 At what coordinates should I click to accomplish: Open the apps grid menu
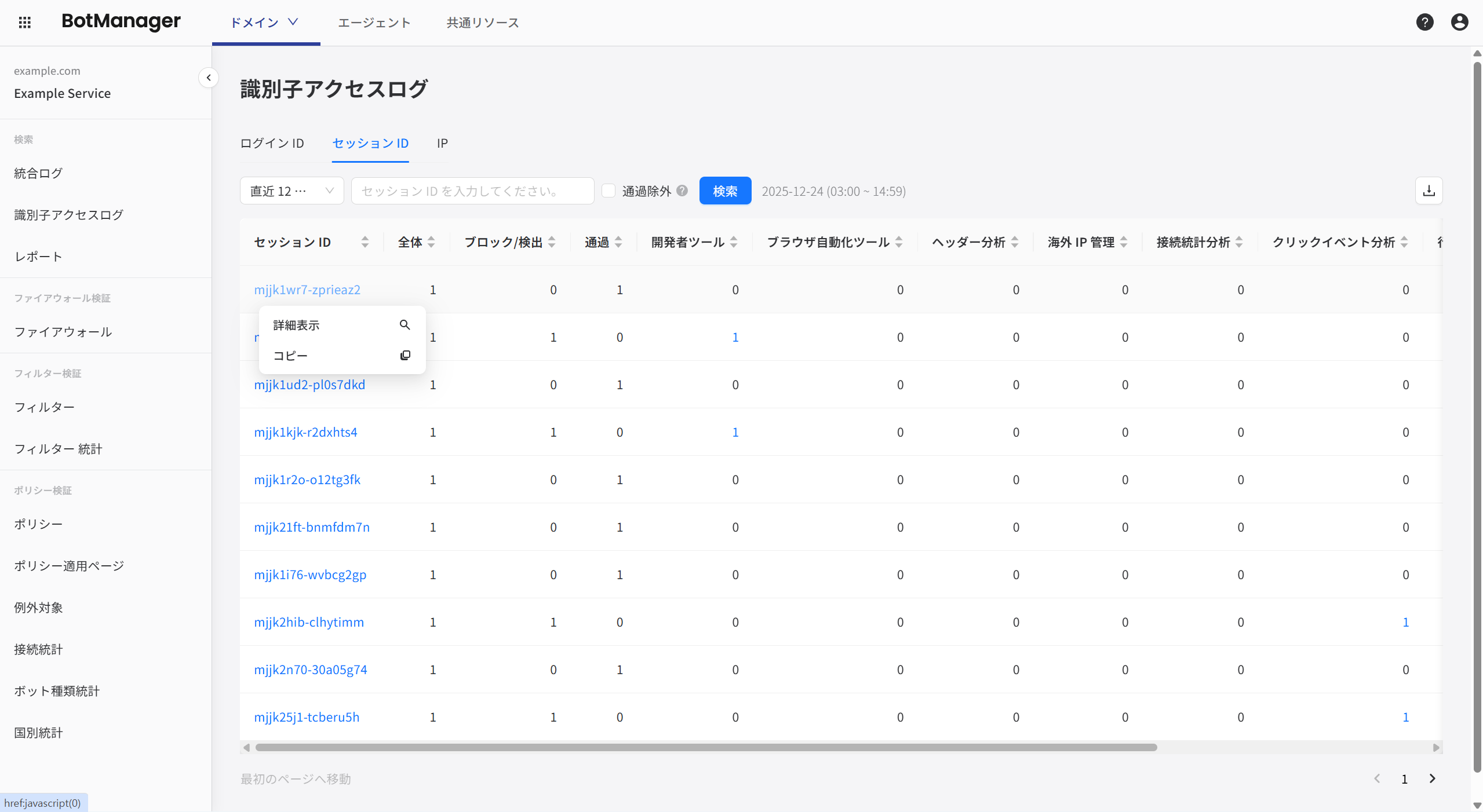[24, 22]
